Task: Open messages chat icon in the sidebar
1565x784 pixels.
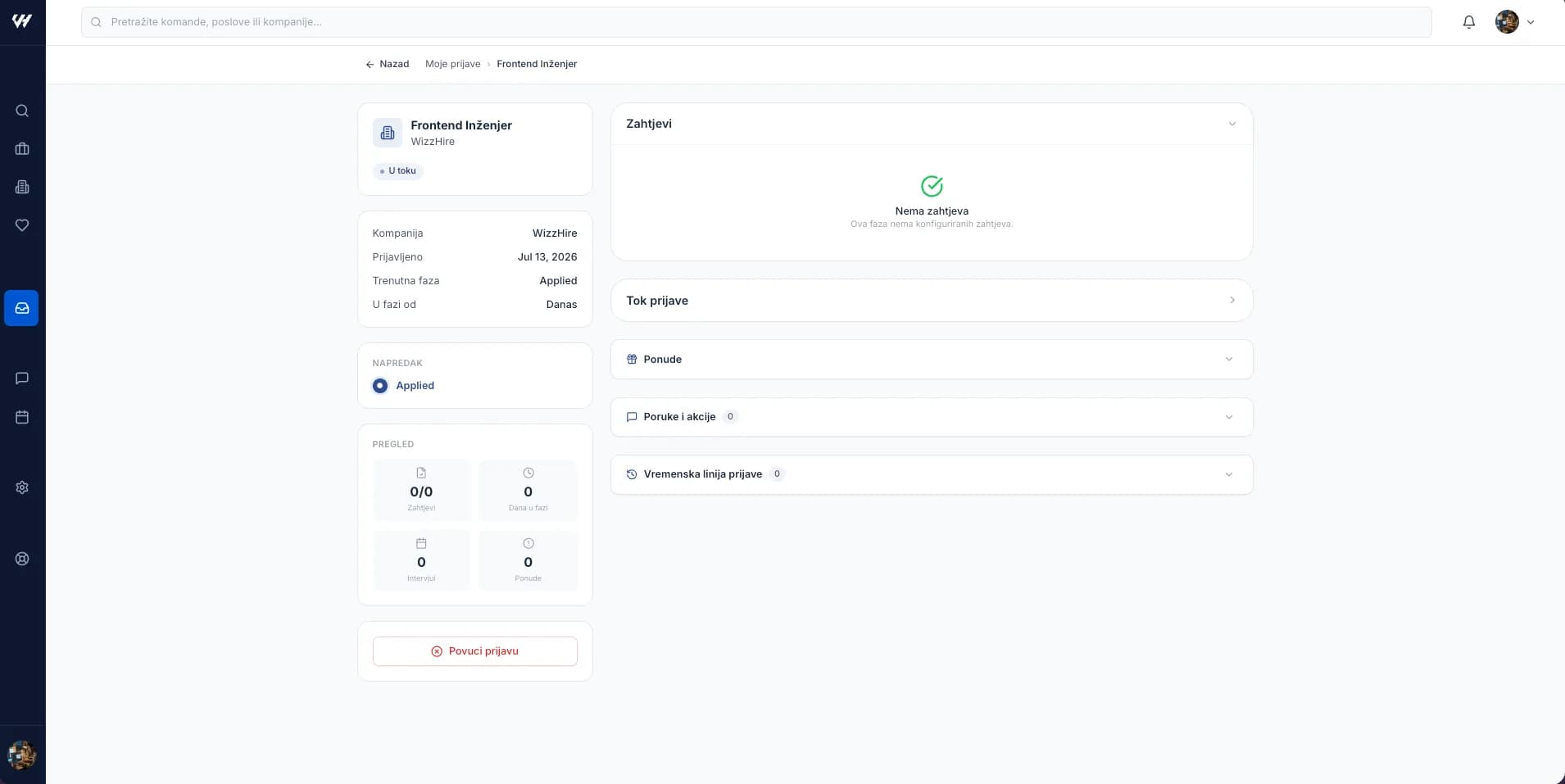Action: point(22,378)
